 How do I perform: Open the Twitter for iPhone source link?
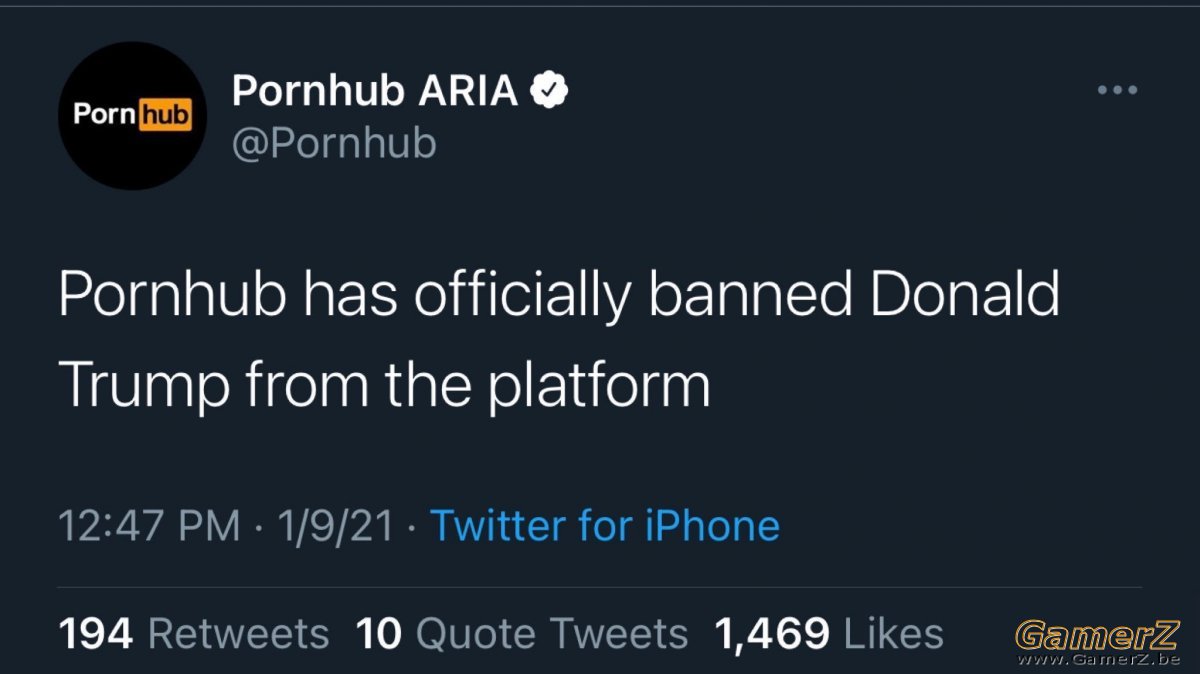tap(605, 526)
